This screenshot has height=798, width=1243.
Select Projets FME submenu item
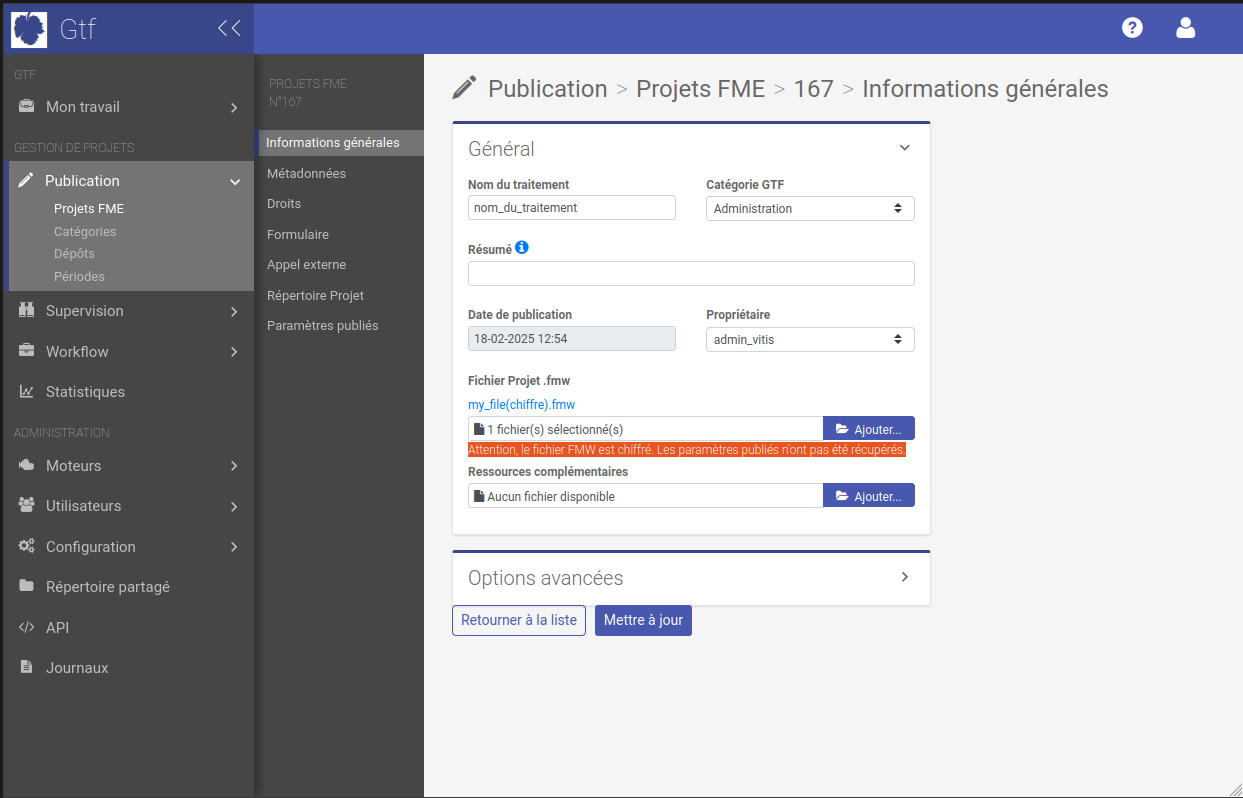[89, 209]
